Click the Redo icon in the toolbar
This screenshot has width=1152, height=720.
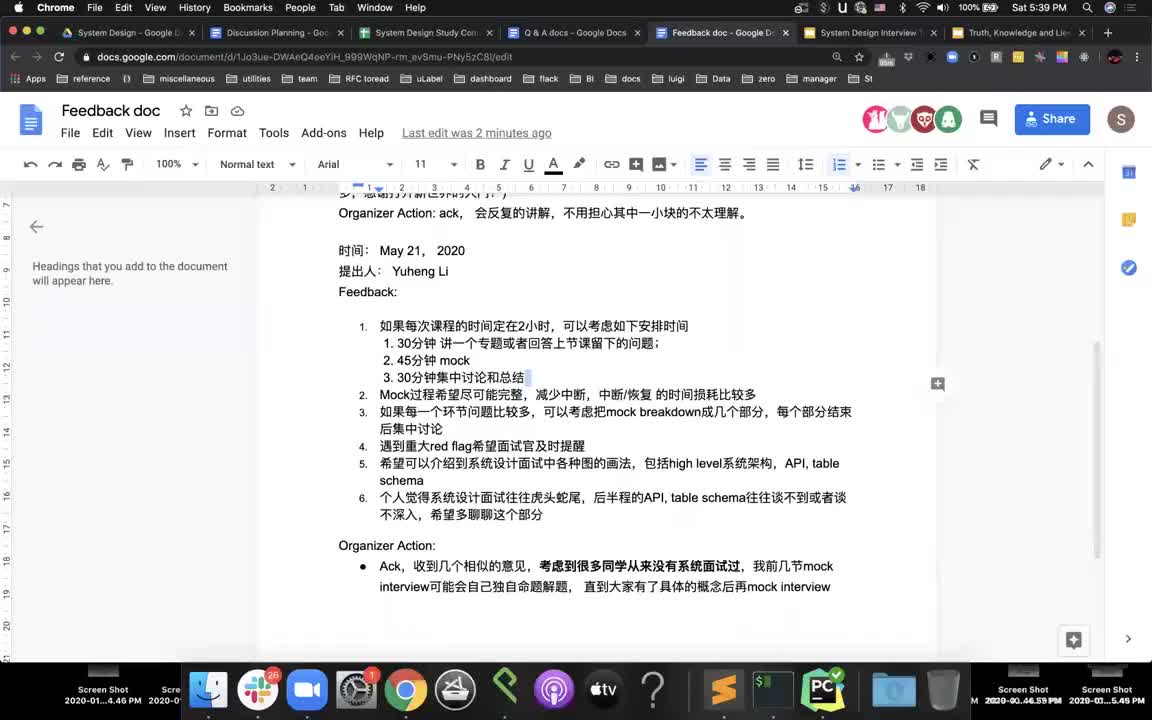point(55,165)
